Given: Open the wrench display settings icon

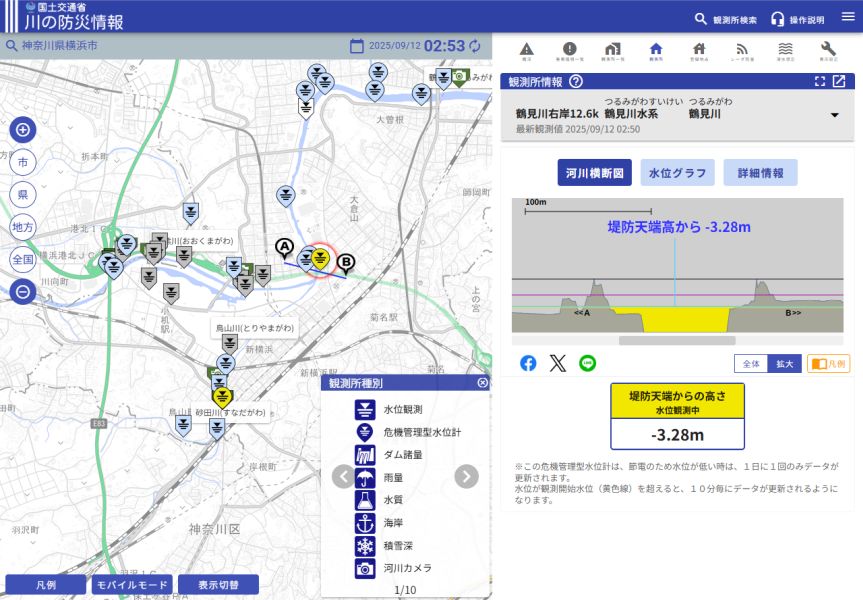Looking at the screenshot, I should click(828, 51).
